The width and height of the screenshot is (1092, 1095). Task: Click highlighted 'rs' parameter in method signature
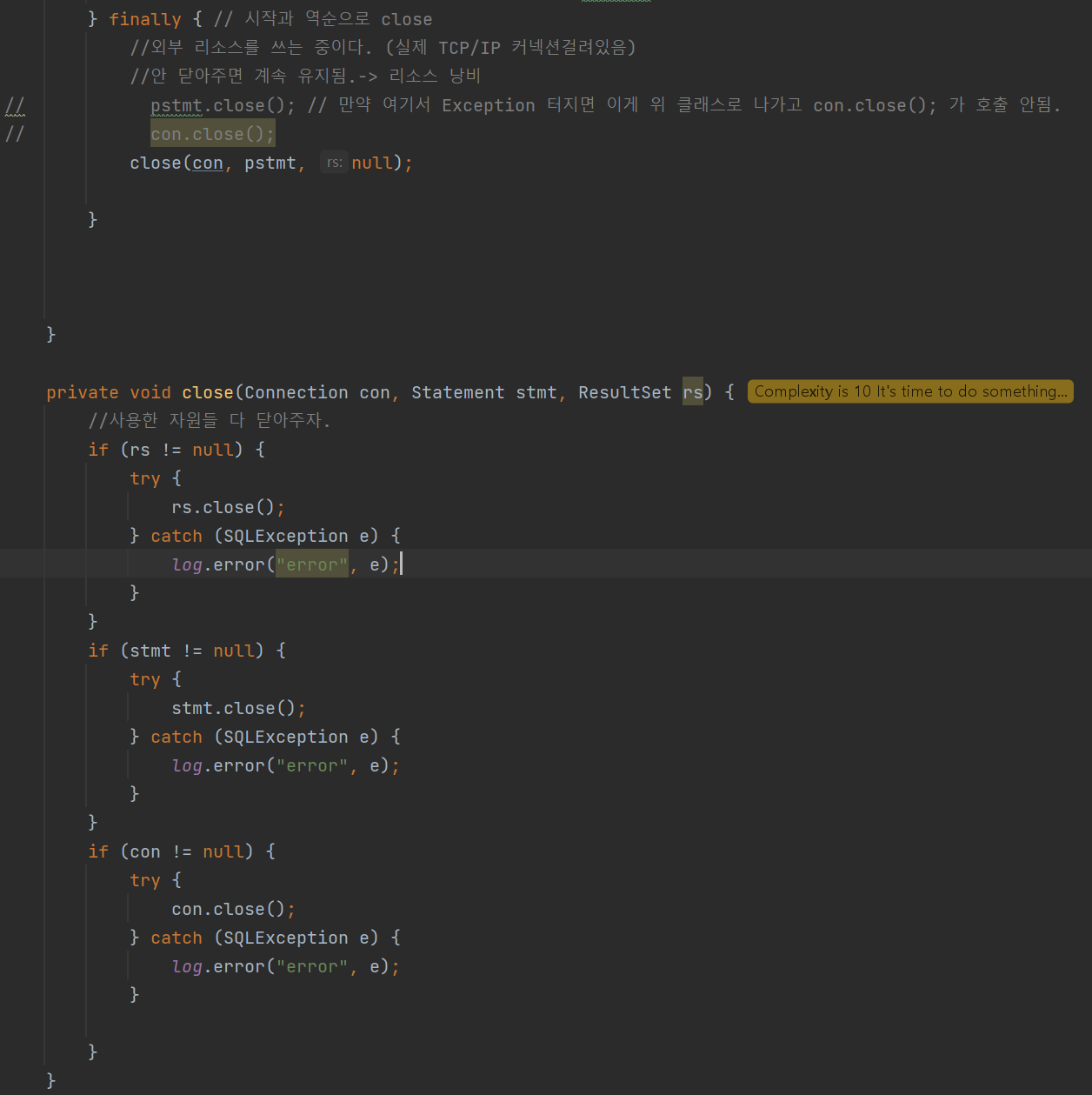(693, 392)
